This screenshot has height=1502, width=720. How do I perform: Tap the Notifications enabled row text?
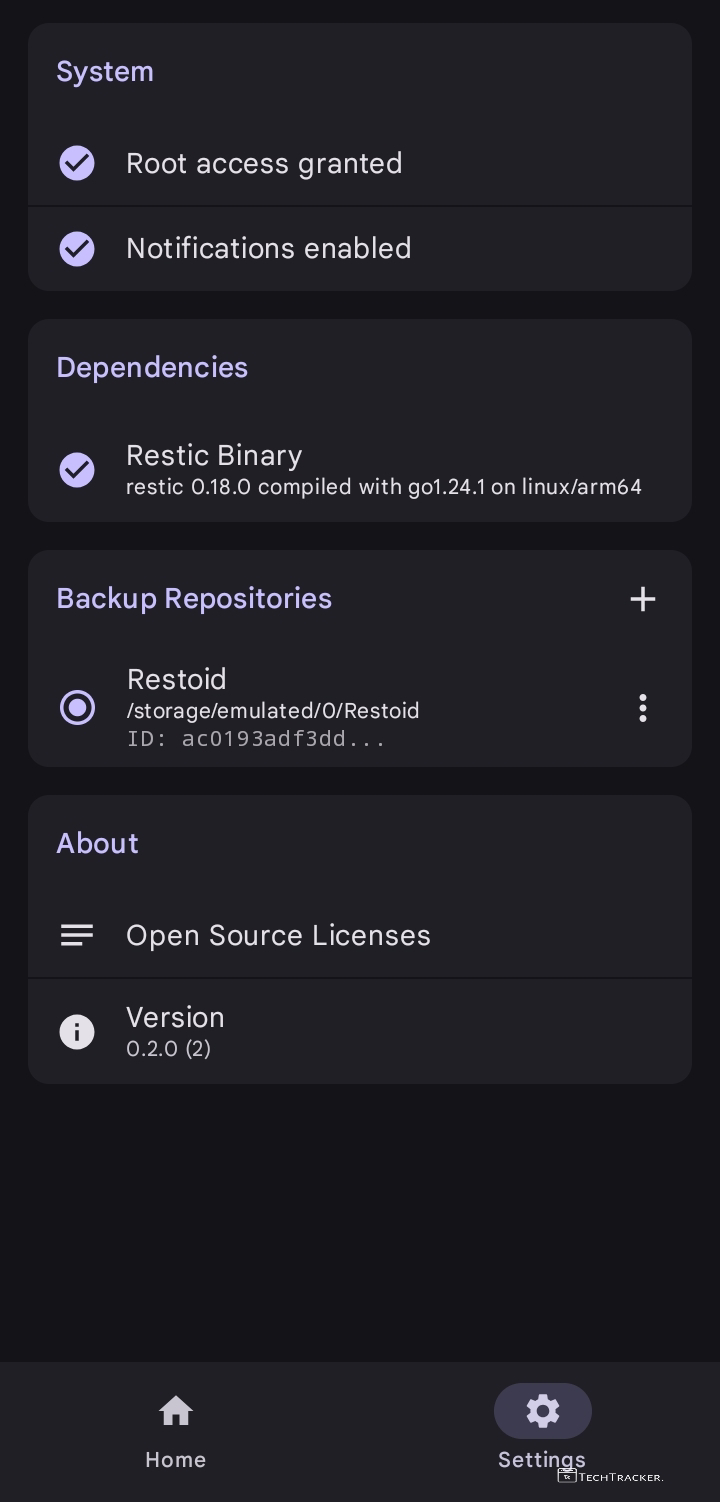point(268,248)
